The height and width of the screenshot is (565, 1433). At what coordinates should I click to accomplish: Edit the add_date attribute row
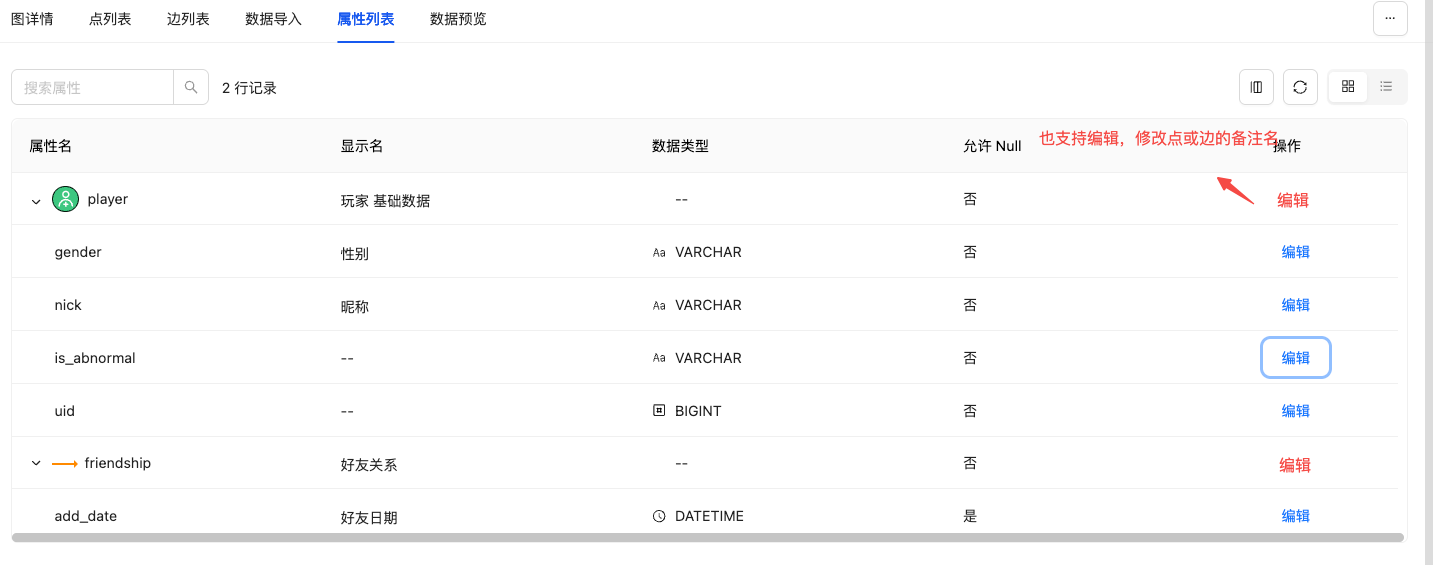point(1296,516)
